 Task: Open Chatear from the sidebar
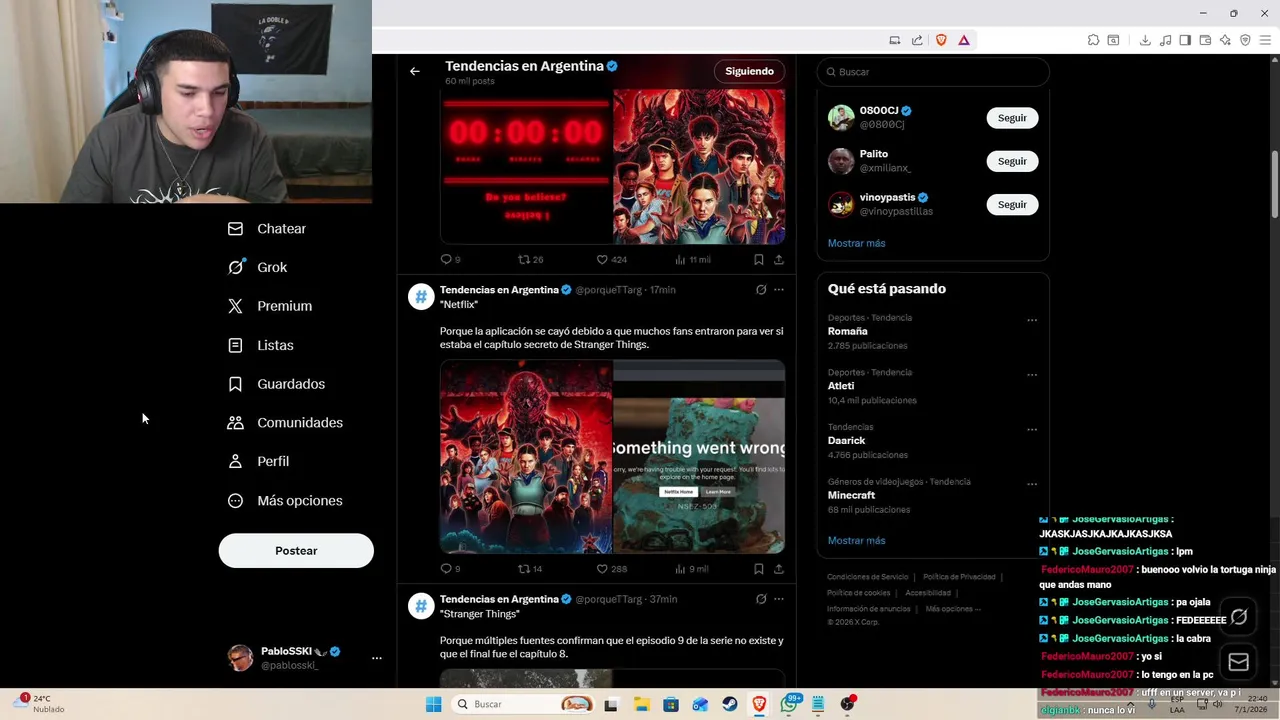pyautogui.click(x=267, y=229)
